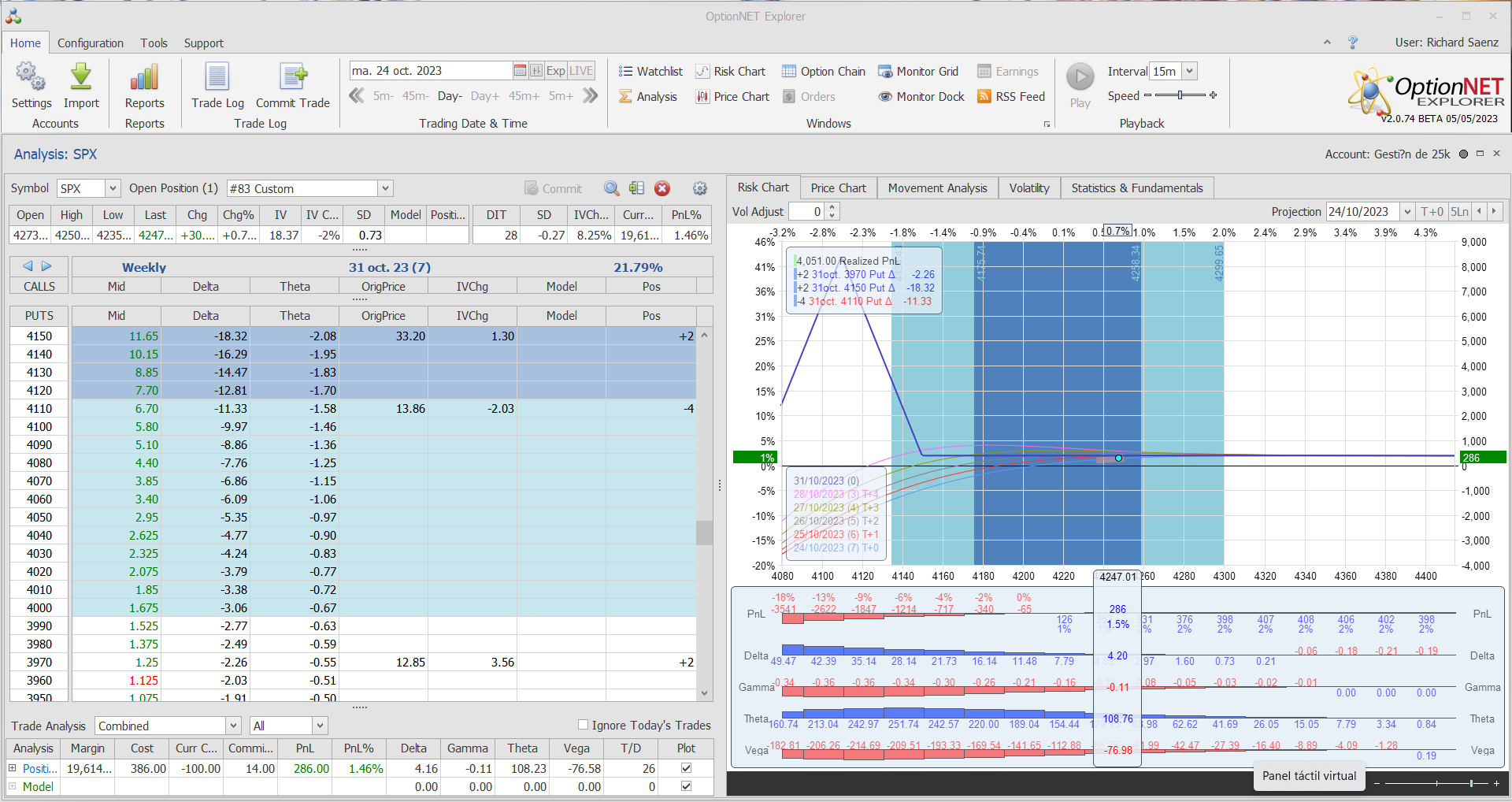This screenshot has height=802, width=1512.
Task: Uncheck the Model row Plot checkbox
Action: pos(686,786)
